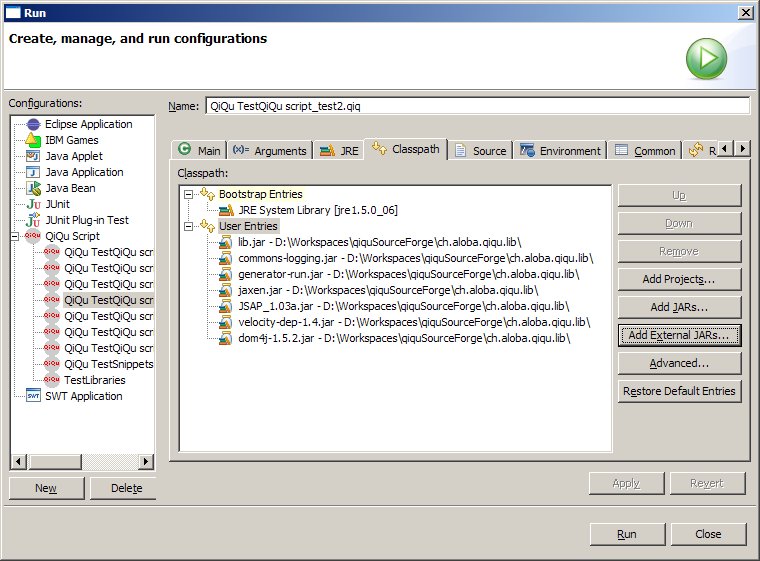Click the JSAP_1.03a.jar entry icon
Viewport: 760px width, 561px height.
tap(225, 306)
